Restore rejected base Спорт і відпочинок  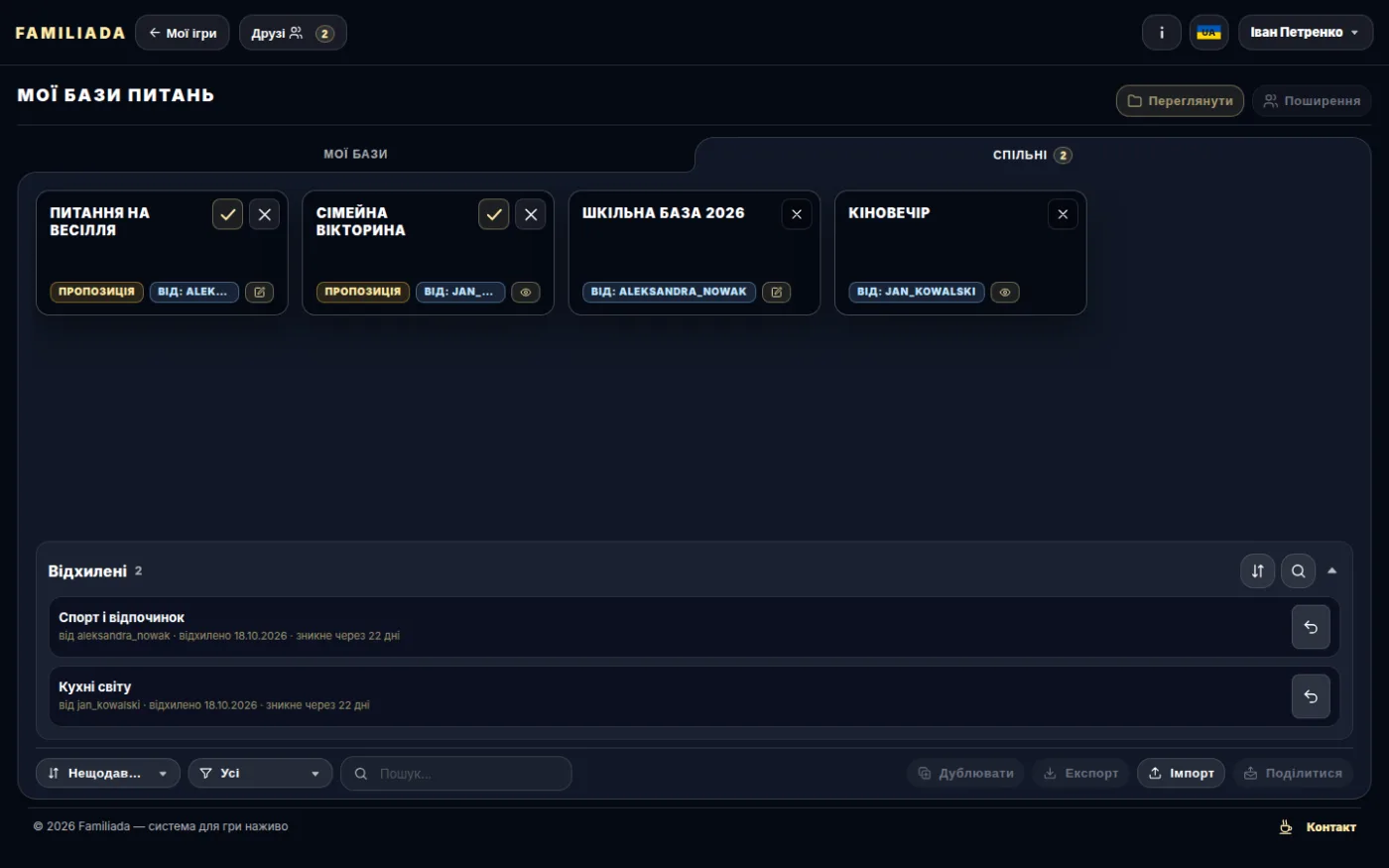1311,627
